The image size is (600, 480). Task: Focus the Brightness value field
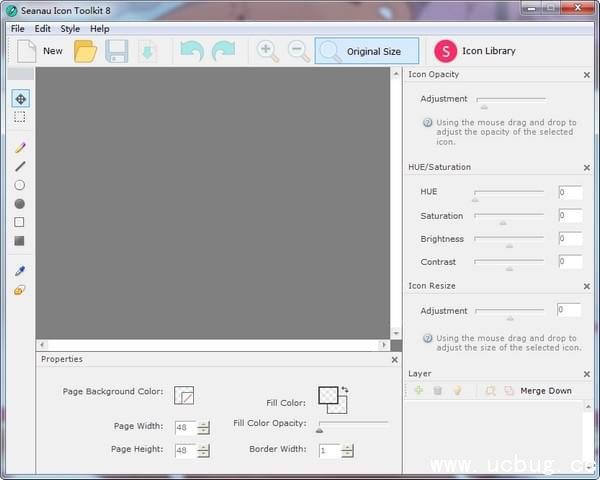tap(570, 238)
